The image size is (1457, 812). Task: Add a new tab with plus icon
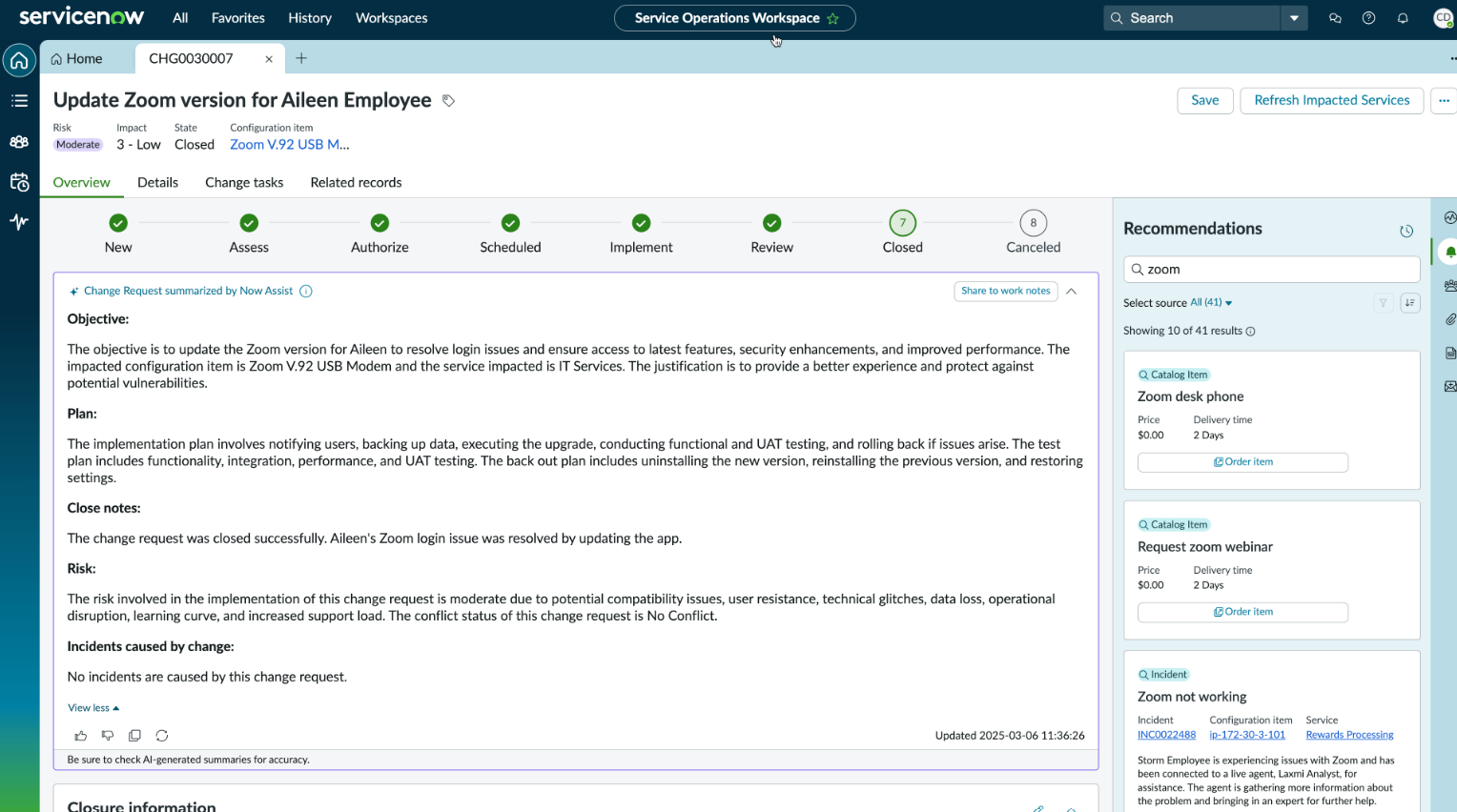point(301,59)
